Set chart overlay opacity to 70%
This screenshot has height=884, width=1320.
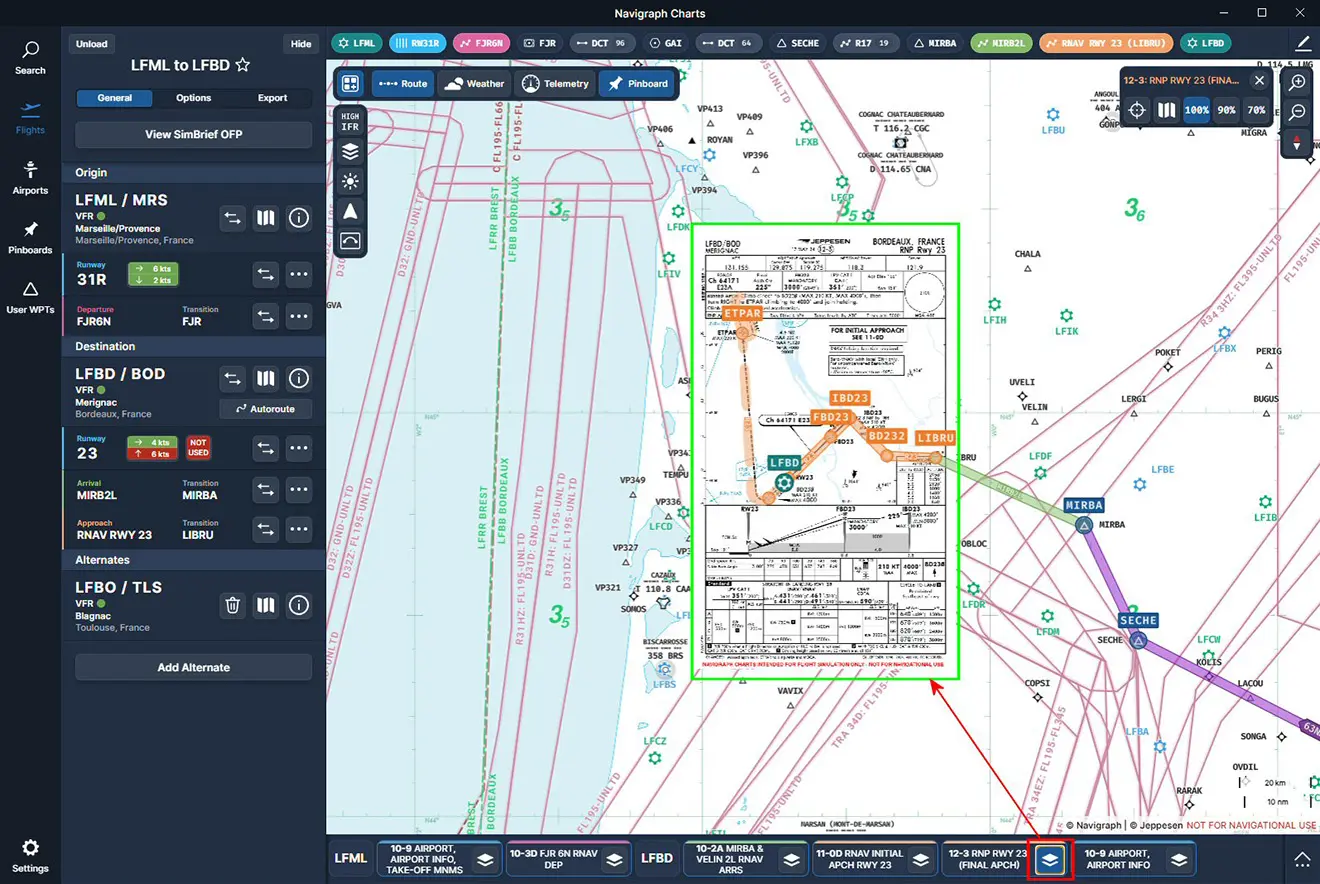pyautogui.click(x=1256, y=110)
